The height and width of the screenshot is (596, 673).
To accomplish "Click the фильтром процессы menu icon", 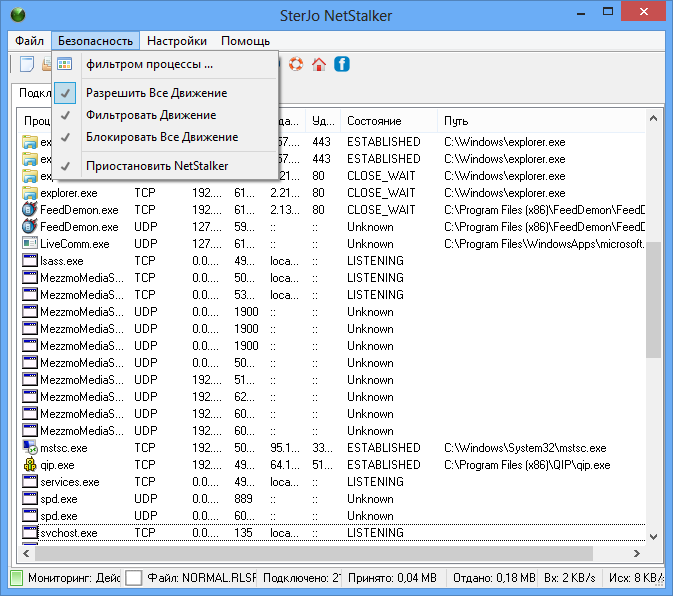I will [x=64, y=64].
